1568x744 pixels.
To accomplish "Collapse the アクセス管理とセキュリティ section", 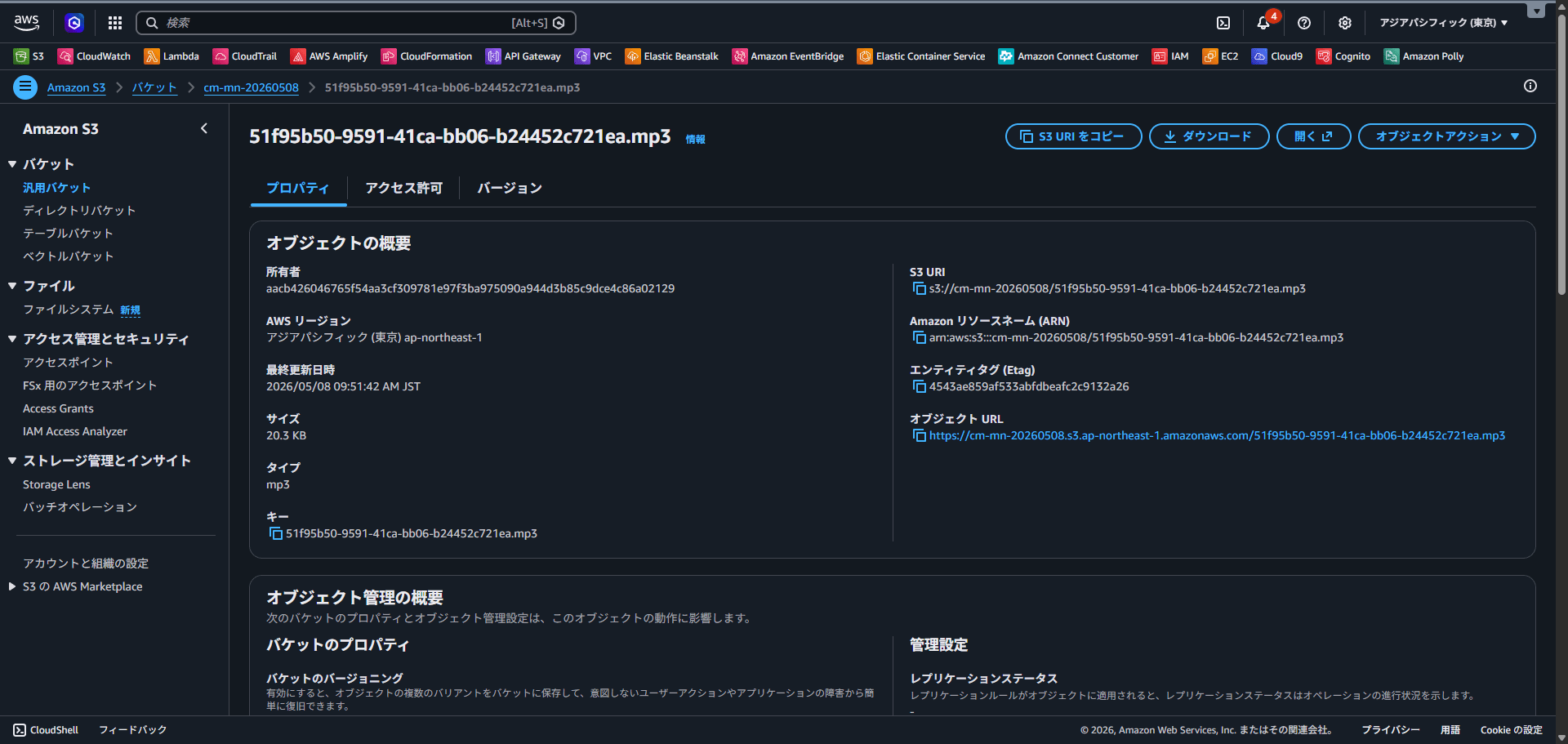I will tap(12, 338).
